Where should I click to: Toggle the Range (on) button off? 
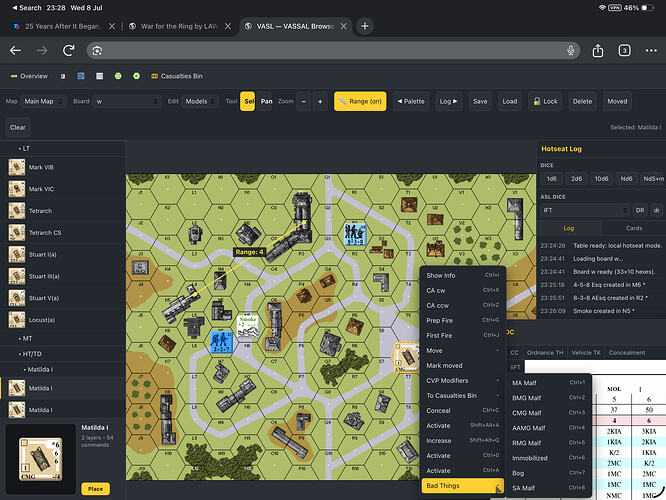360,101
